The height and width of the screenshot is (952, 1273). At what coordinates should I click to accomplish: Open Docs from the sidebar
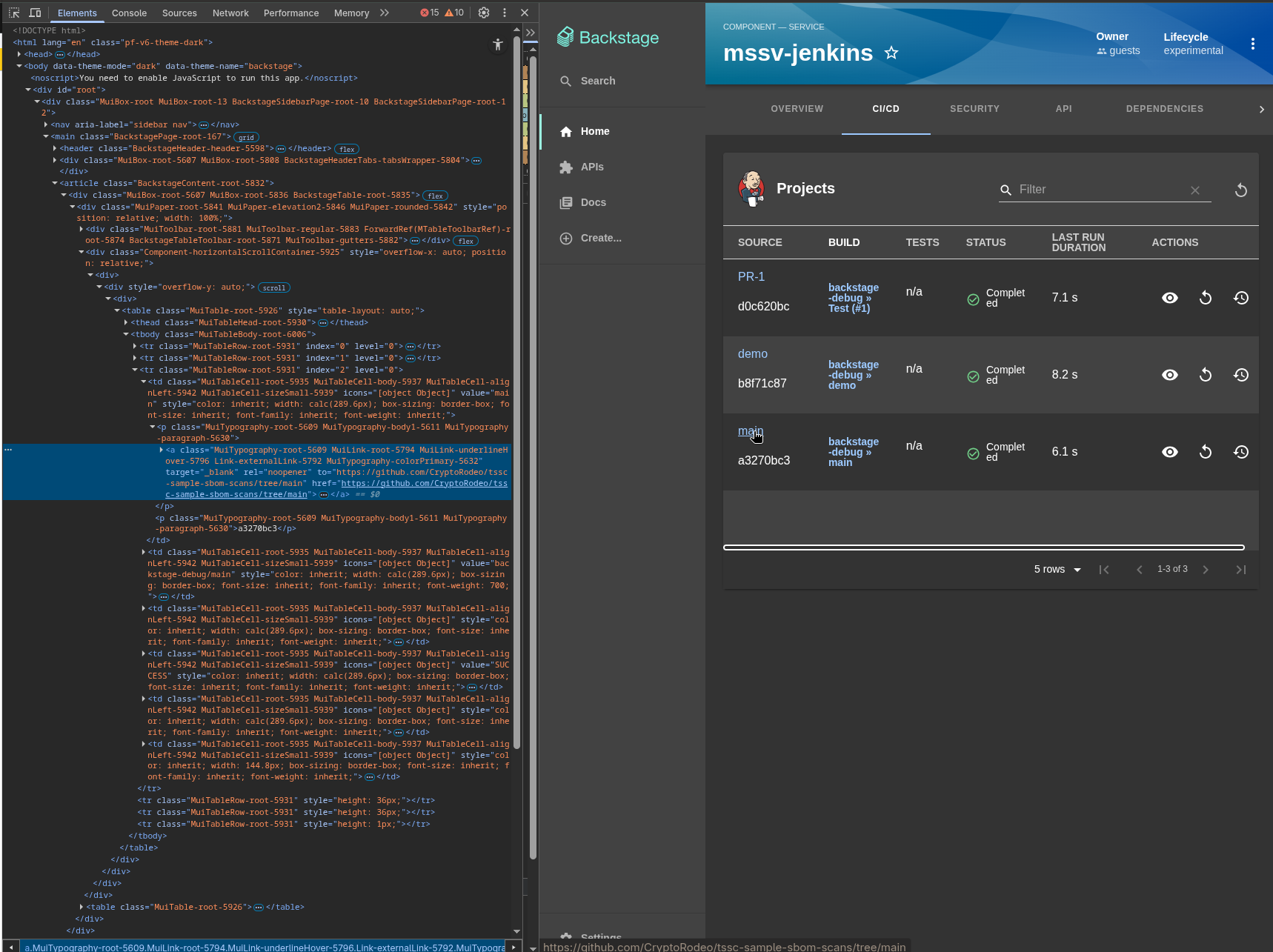(x=593, y=202)
